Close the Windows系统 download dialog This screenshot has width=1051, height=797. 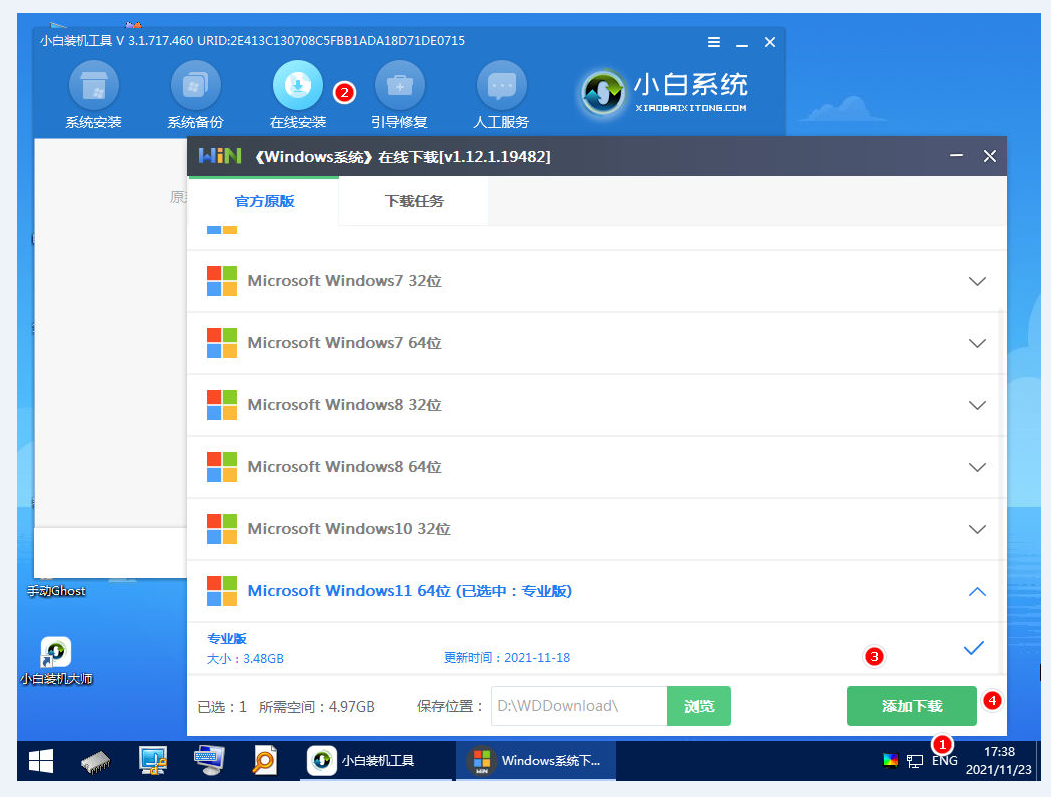click(989, 156)
